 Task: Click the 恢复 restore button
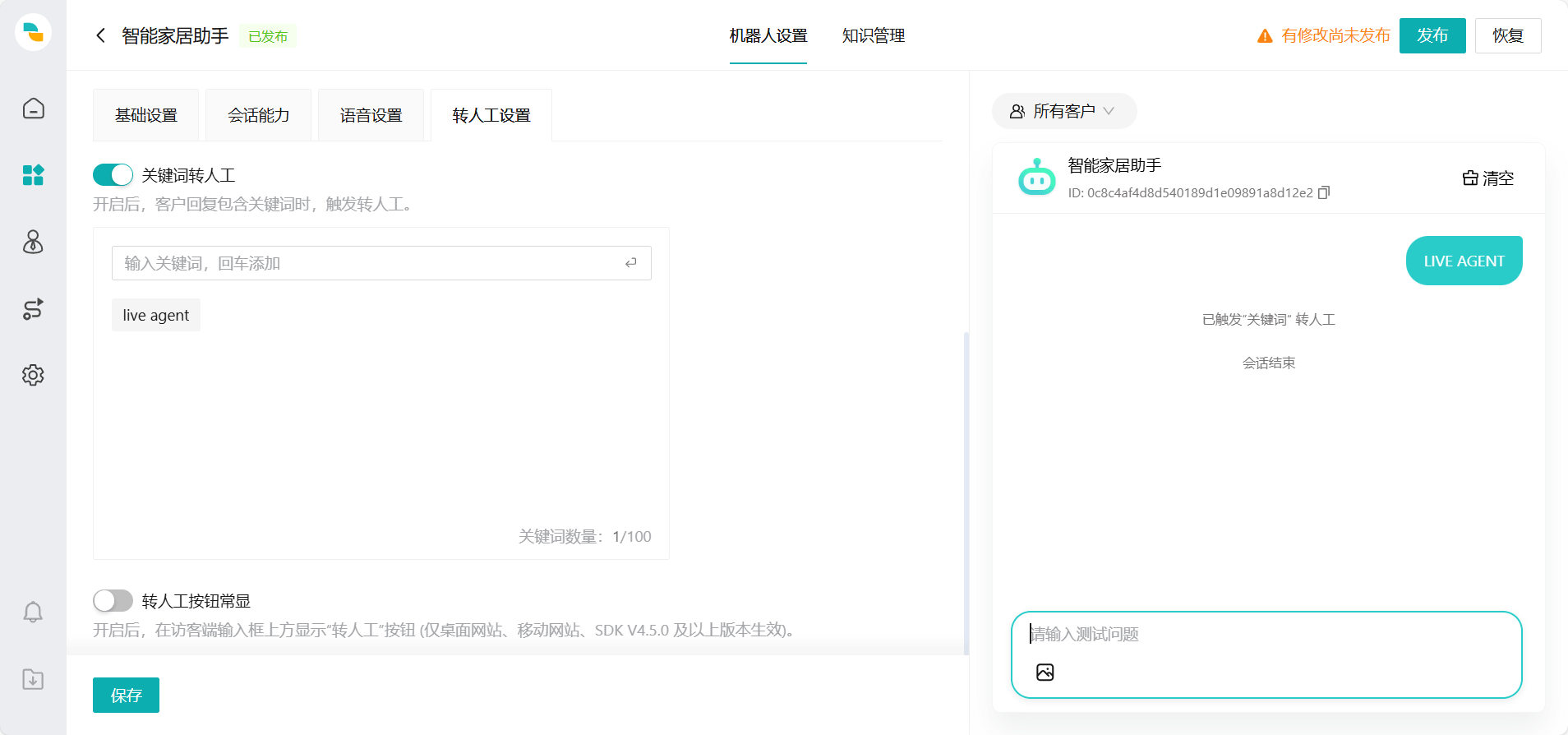pos(1508,35)
